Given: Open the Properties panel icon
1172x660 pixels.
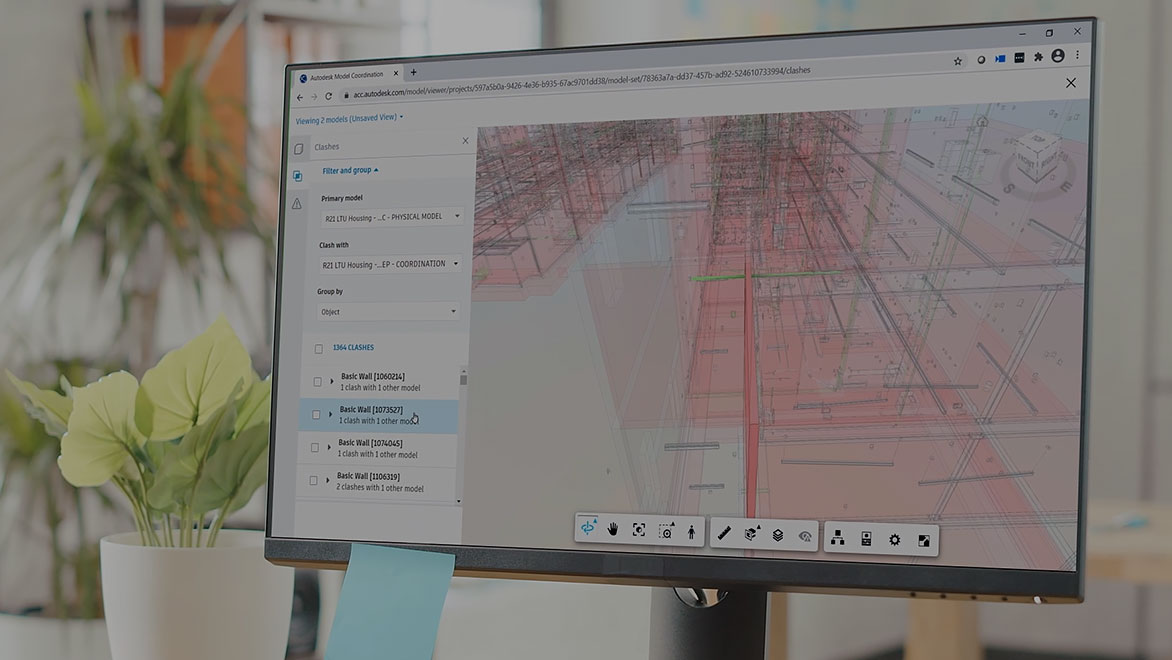Looking at the screenshot, I should pos(866,538).
